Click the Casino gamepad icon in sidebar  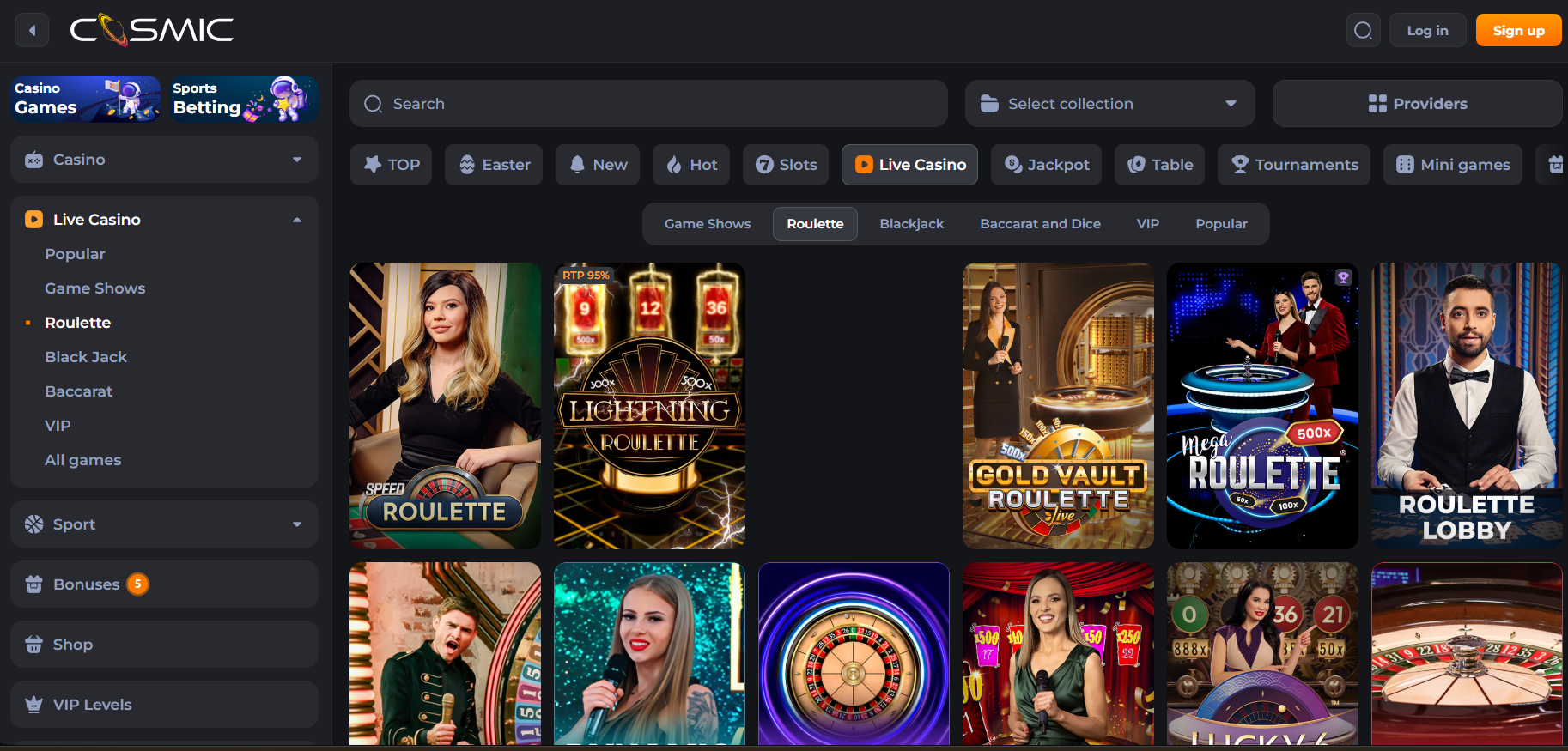pos(33,160)
